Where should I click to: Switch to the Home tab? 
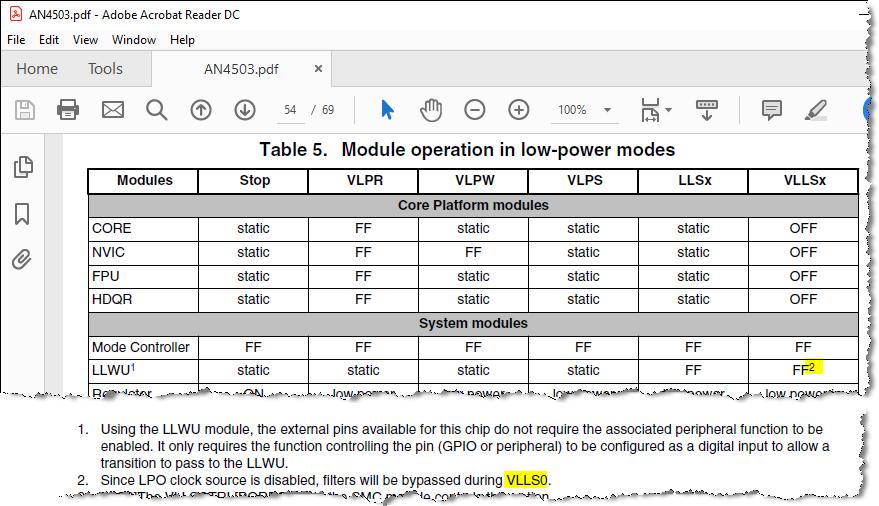37,68
